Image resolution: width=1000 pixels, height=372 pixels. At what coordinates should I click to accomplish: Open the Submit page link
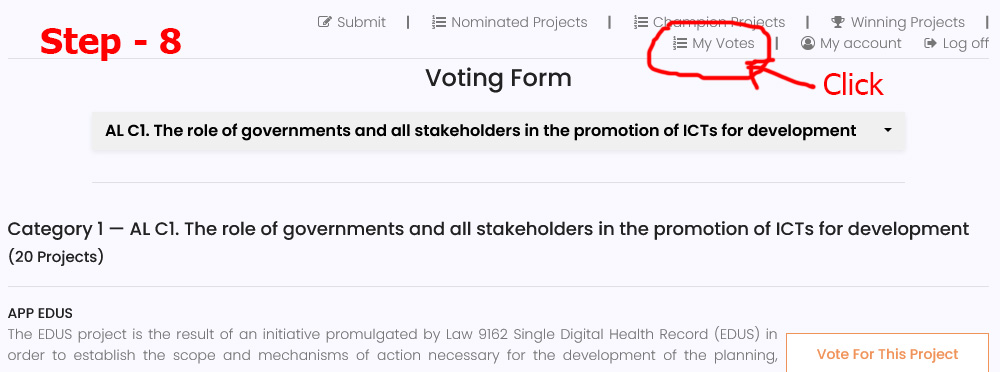[x=352, y=22]
